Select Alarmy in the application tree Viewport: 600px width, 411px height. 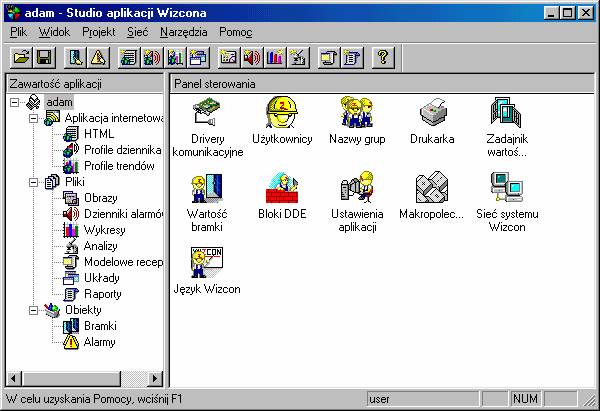click(99, 342)
